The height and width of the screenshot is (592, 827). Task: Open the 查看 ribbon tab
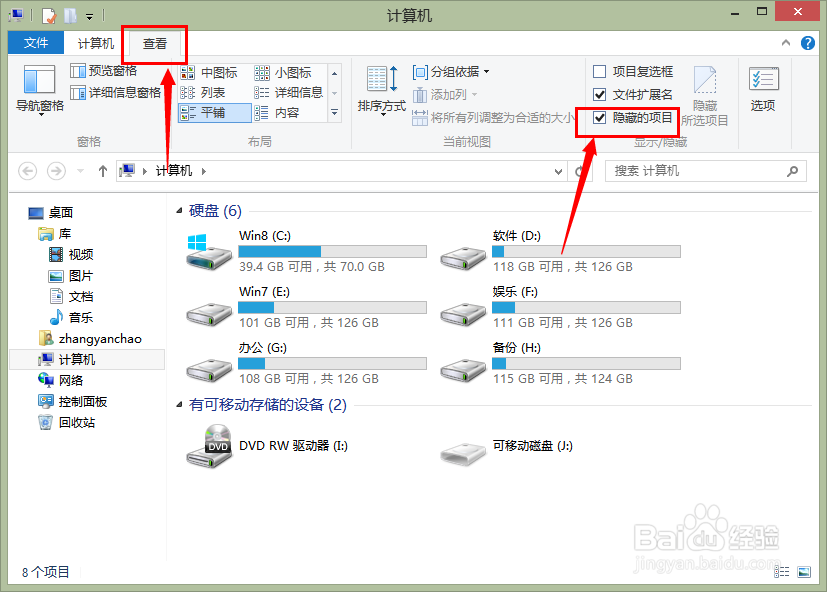(x=155, y=43)
